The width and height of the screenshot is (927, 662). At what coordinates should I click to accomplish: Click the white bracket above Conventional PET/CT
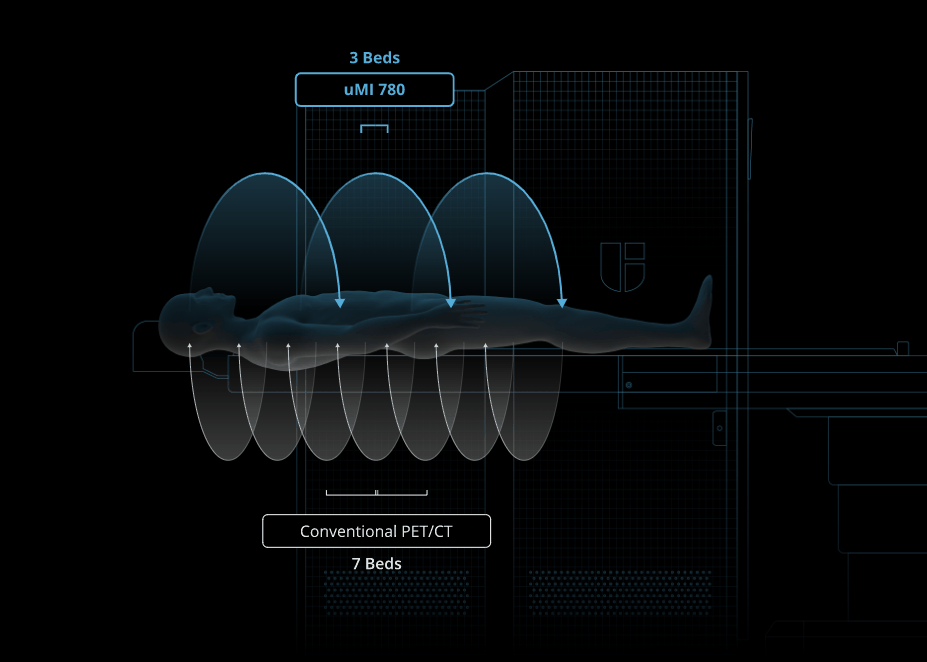pos(377,492)
